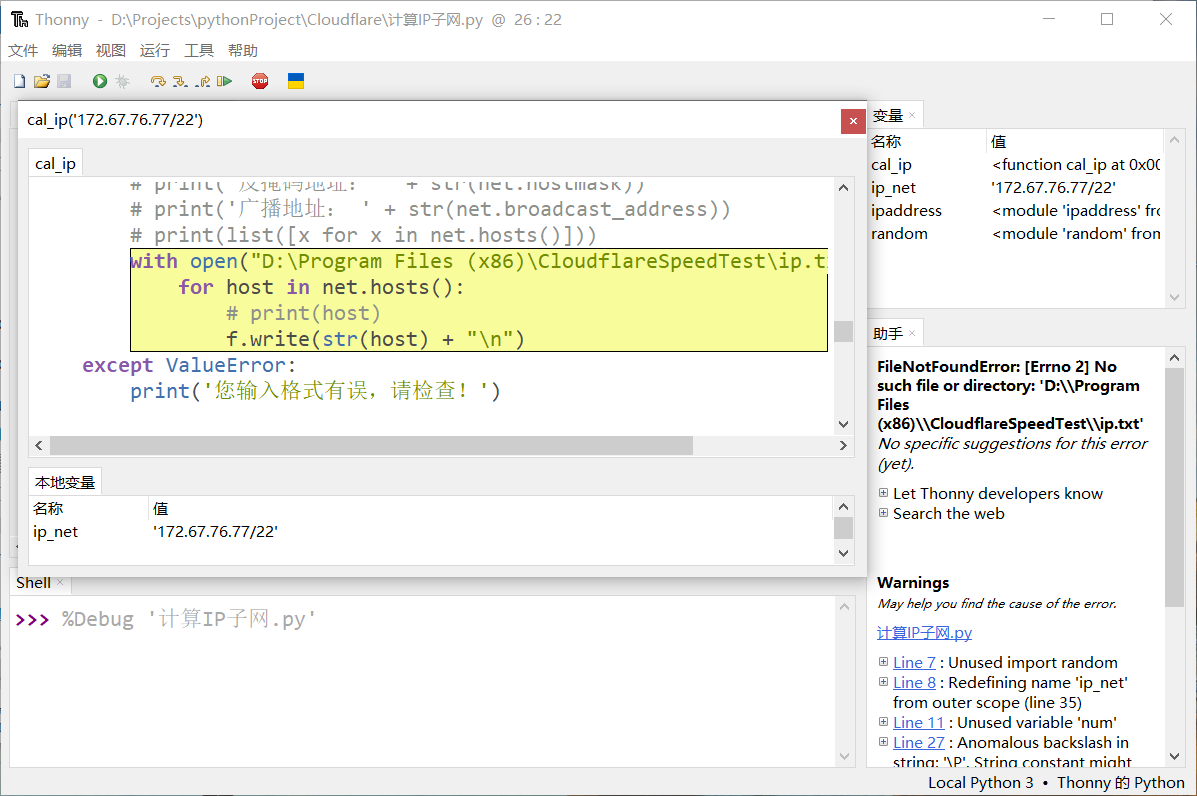Click the Ukraine flag toolbar icon
1197x796 pixels.
point(295,81)
